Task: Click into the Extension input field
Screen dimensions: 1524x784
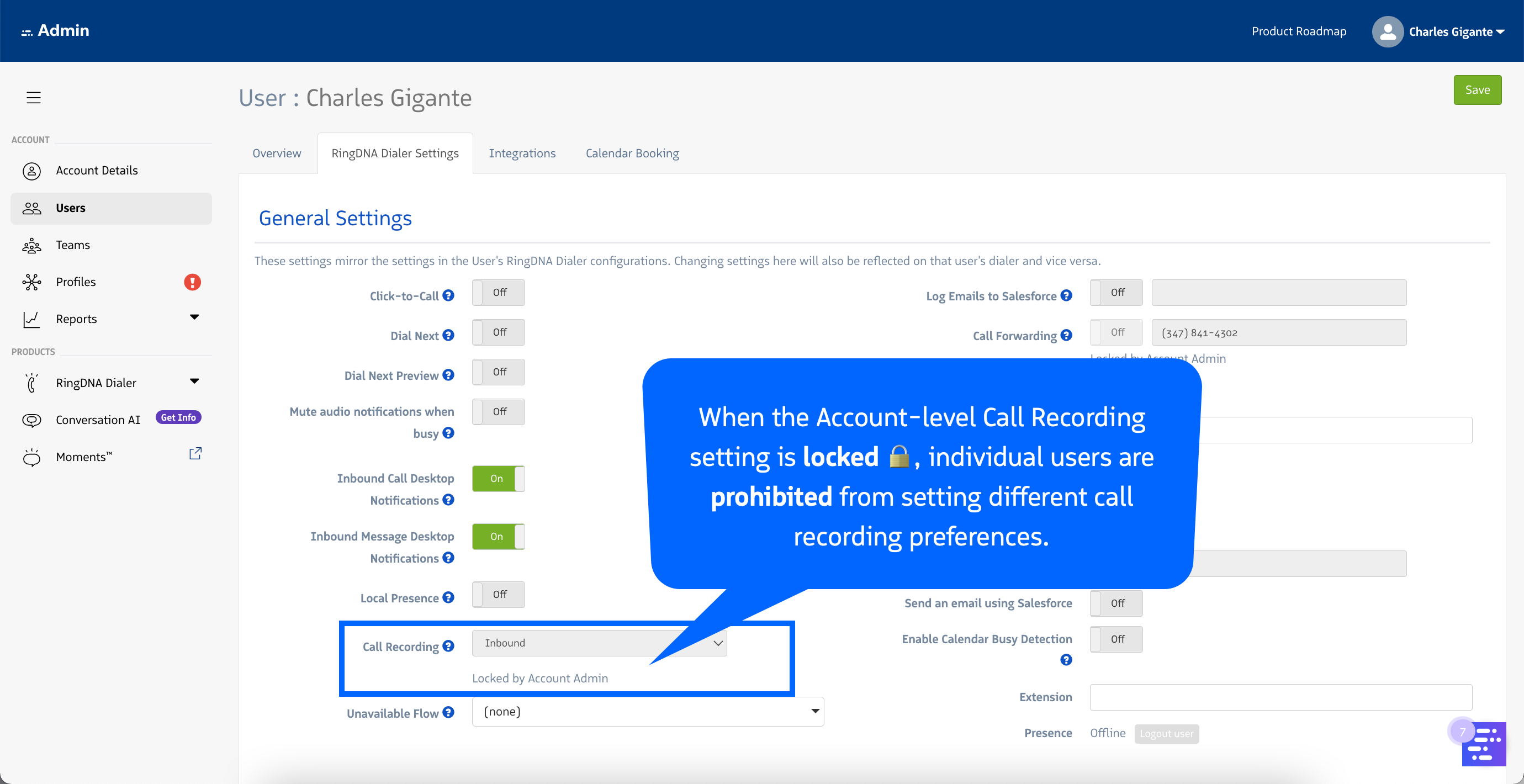Action: (1280, 698)
